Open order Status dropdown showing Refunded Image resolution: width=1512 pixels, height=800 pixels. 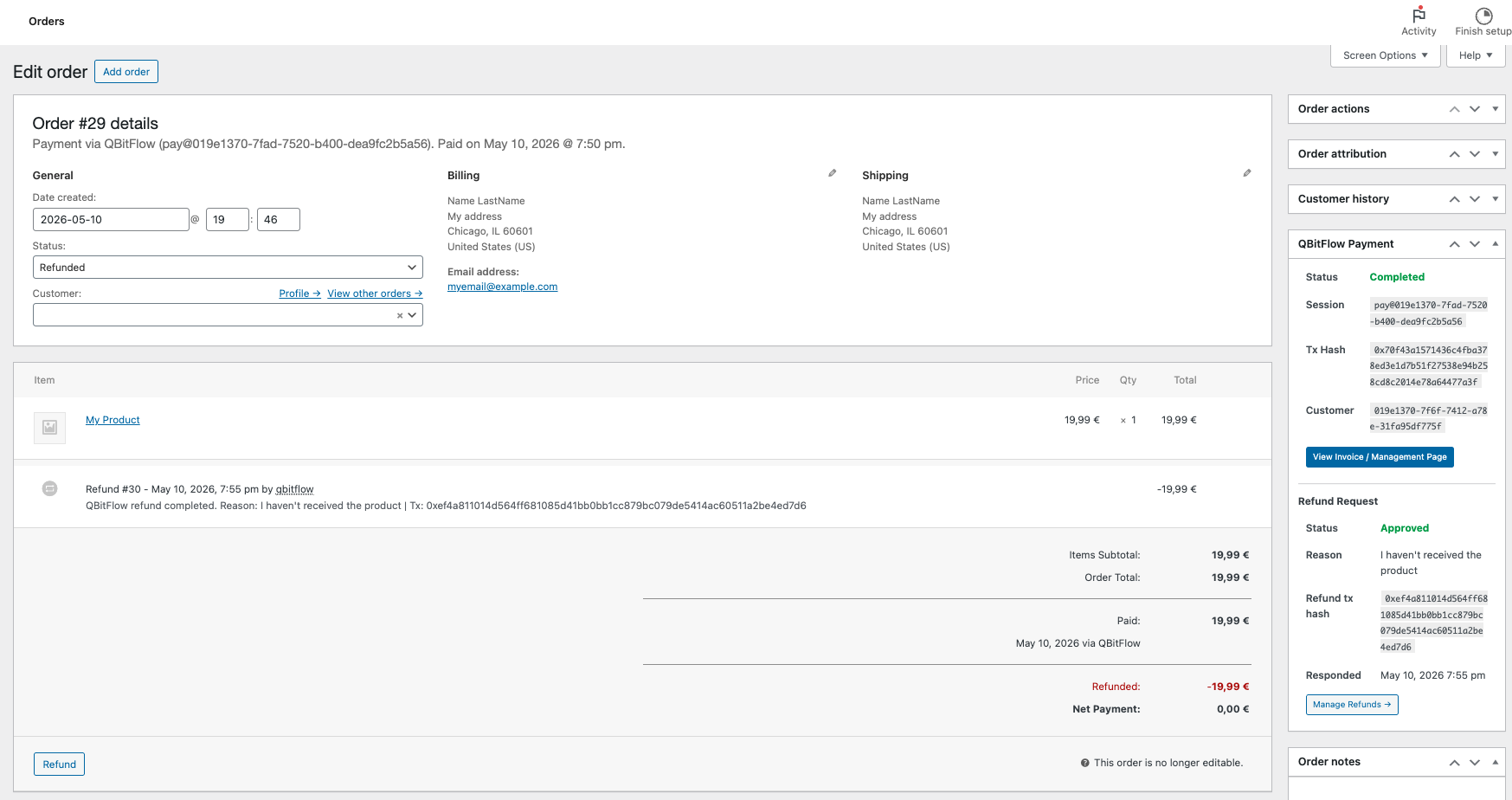[x=228, y=268]
